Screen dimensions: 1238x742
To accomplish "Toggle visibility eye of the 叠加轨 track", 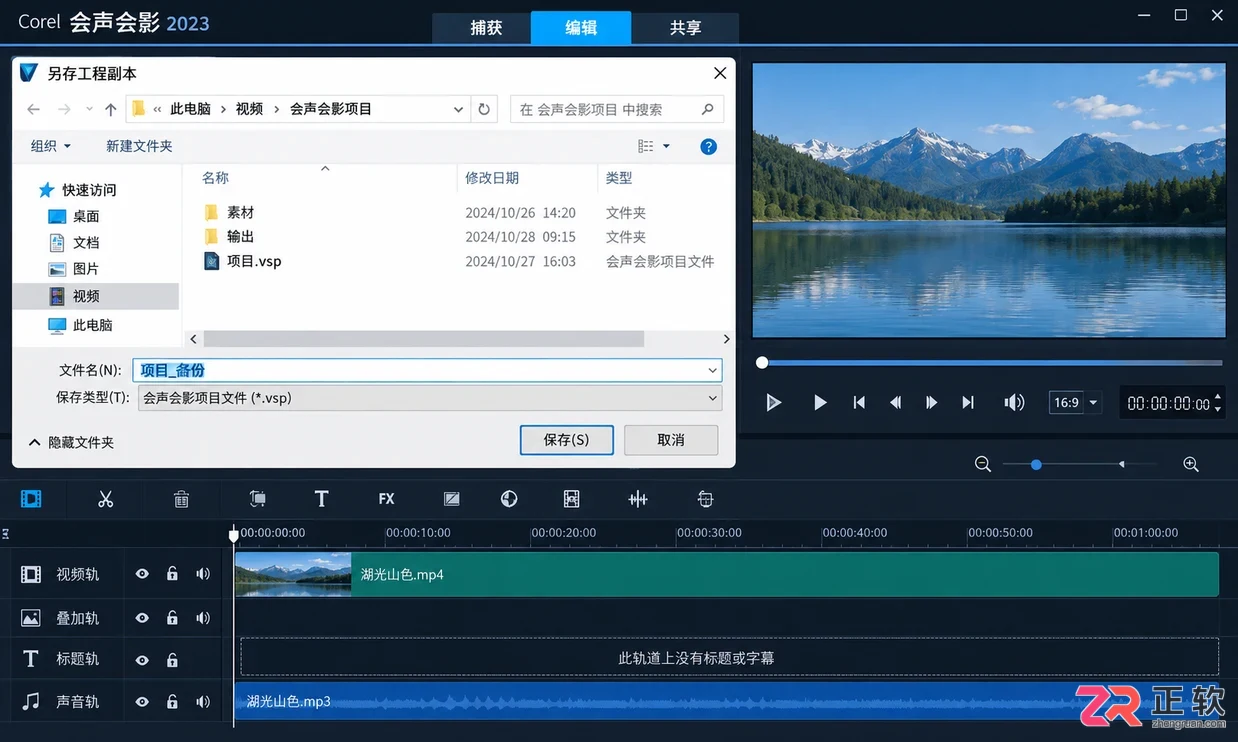I will coord(142,618).
